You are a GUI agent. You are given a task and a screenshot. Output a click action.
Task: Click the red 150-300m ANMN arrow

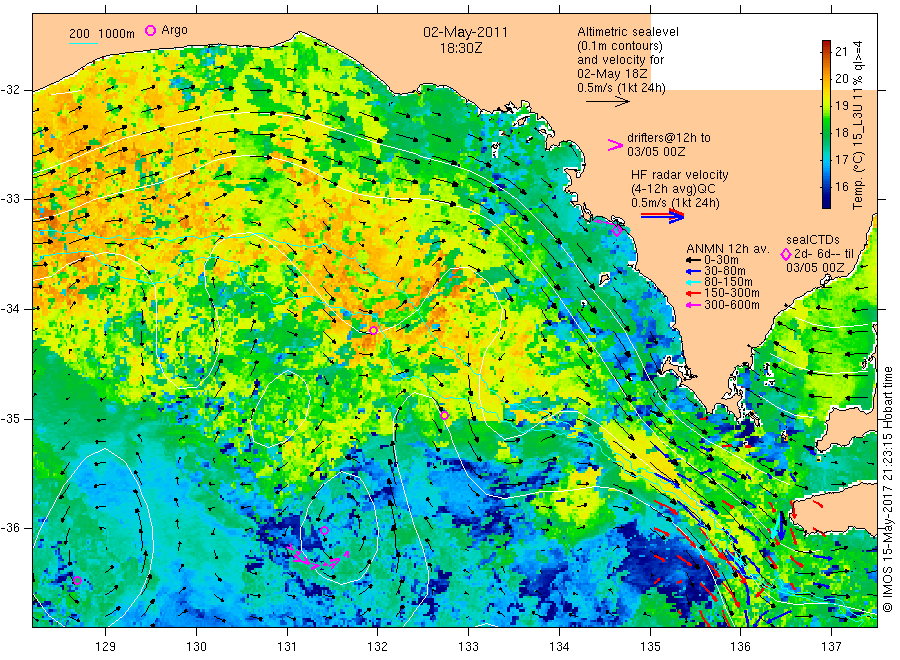693,293
